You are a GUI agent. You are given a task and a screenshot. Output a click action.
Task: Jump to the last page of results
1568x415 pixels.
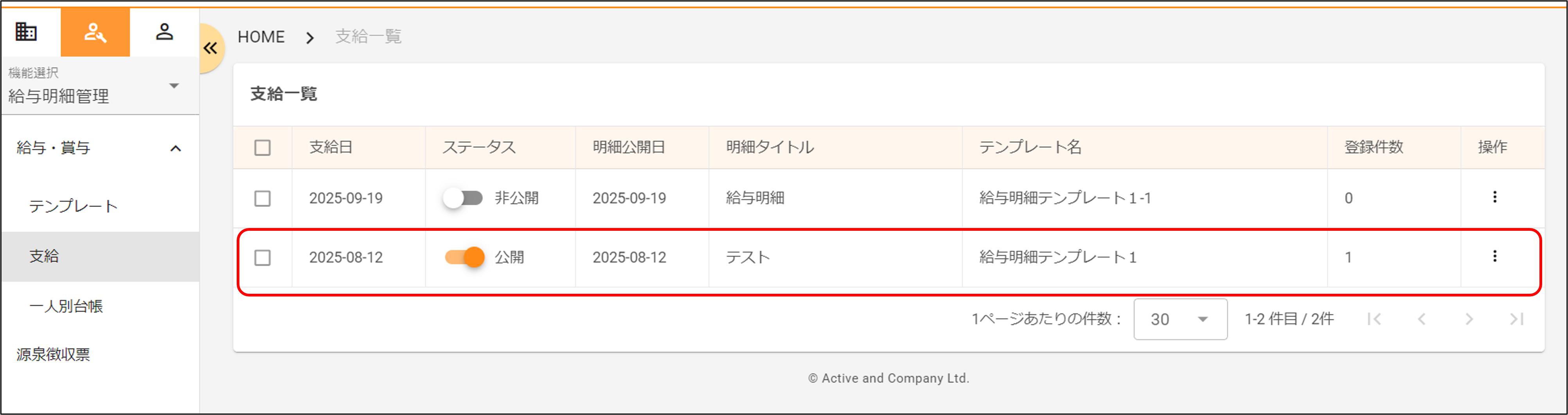click(1517, 319)
